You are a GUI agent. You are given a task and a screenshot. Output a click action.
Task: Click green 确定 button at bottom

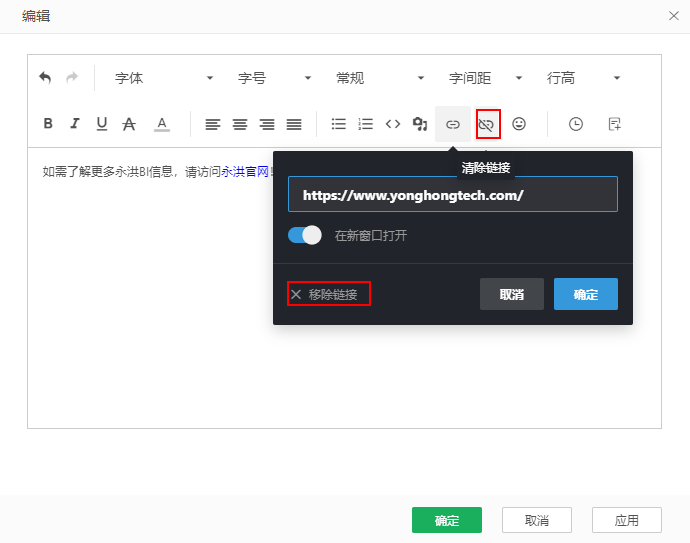point(447,520)
